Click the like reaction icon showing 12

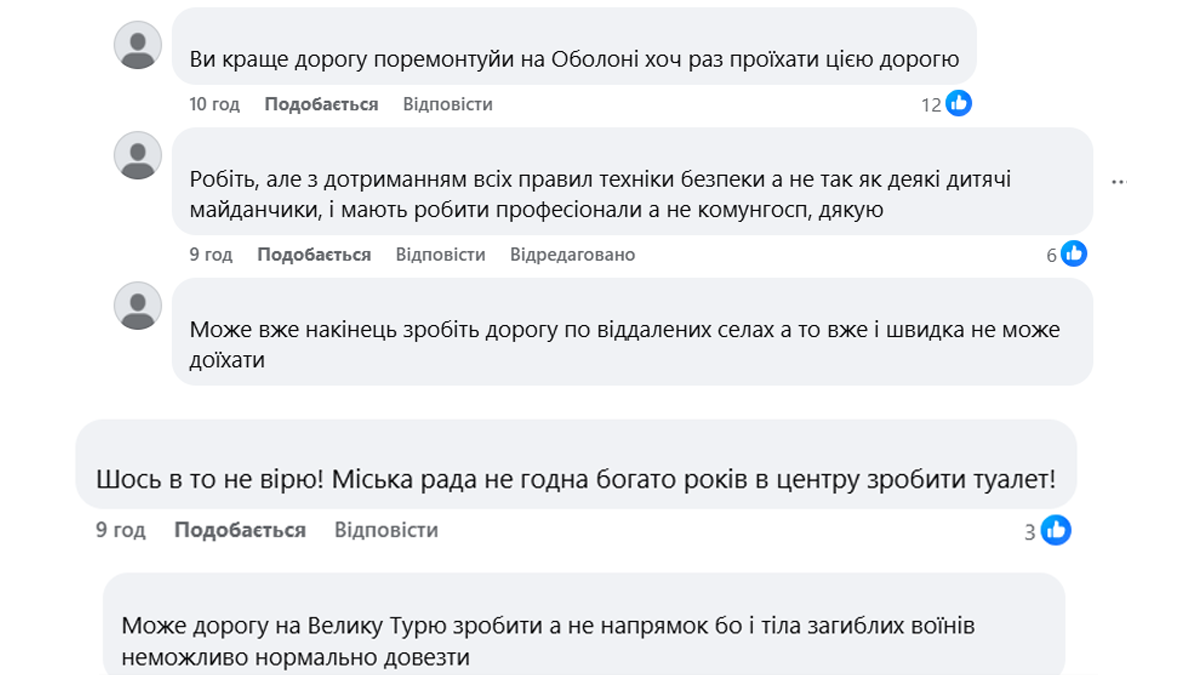click(958, 103)
